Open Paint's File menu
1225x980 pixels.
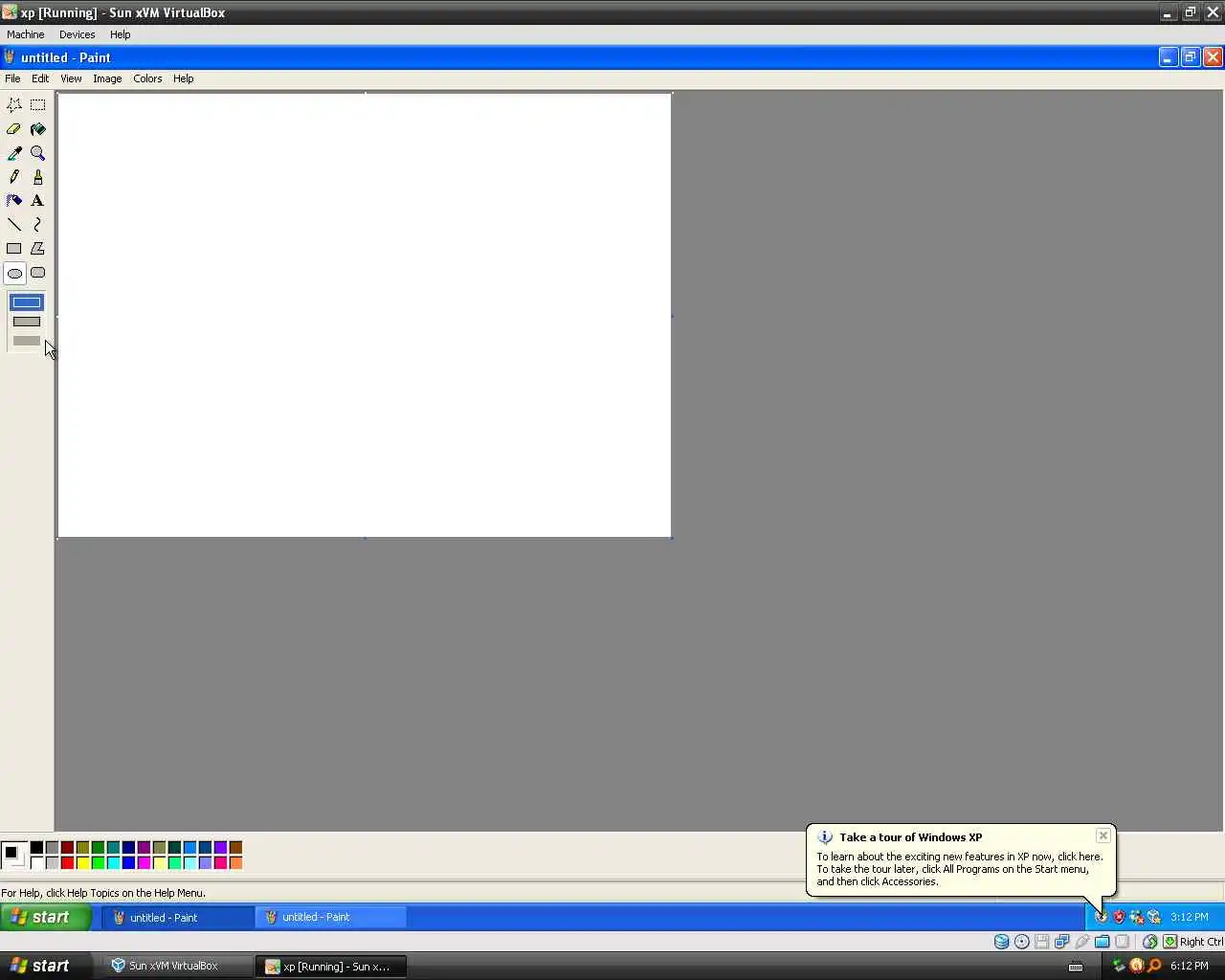[x=12, y=78]
